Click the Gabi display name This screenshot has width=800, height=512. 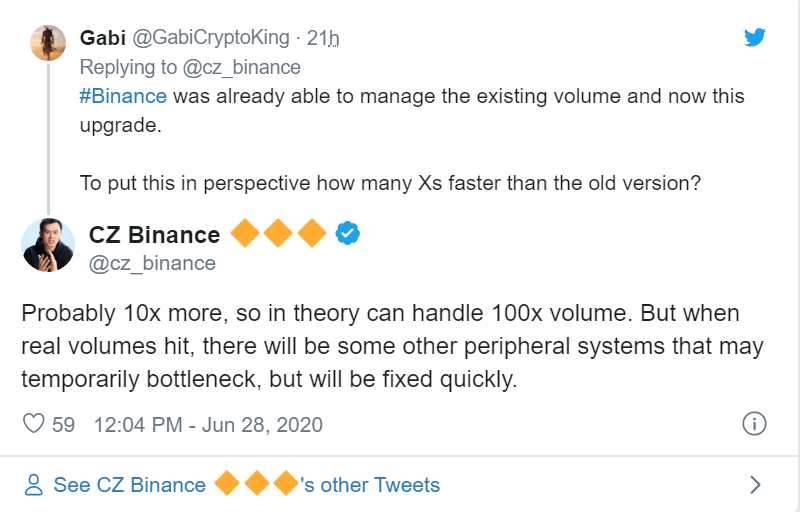[100, 39]
